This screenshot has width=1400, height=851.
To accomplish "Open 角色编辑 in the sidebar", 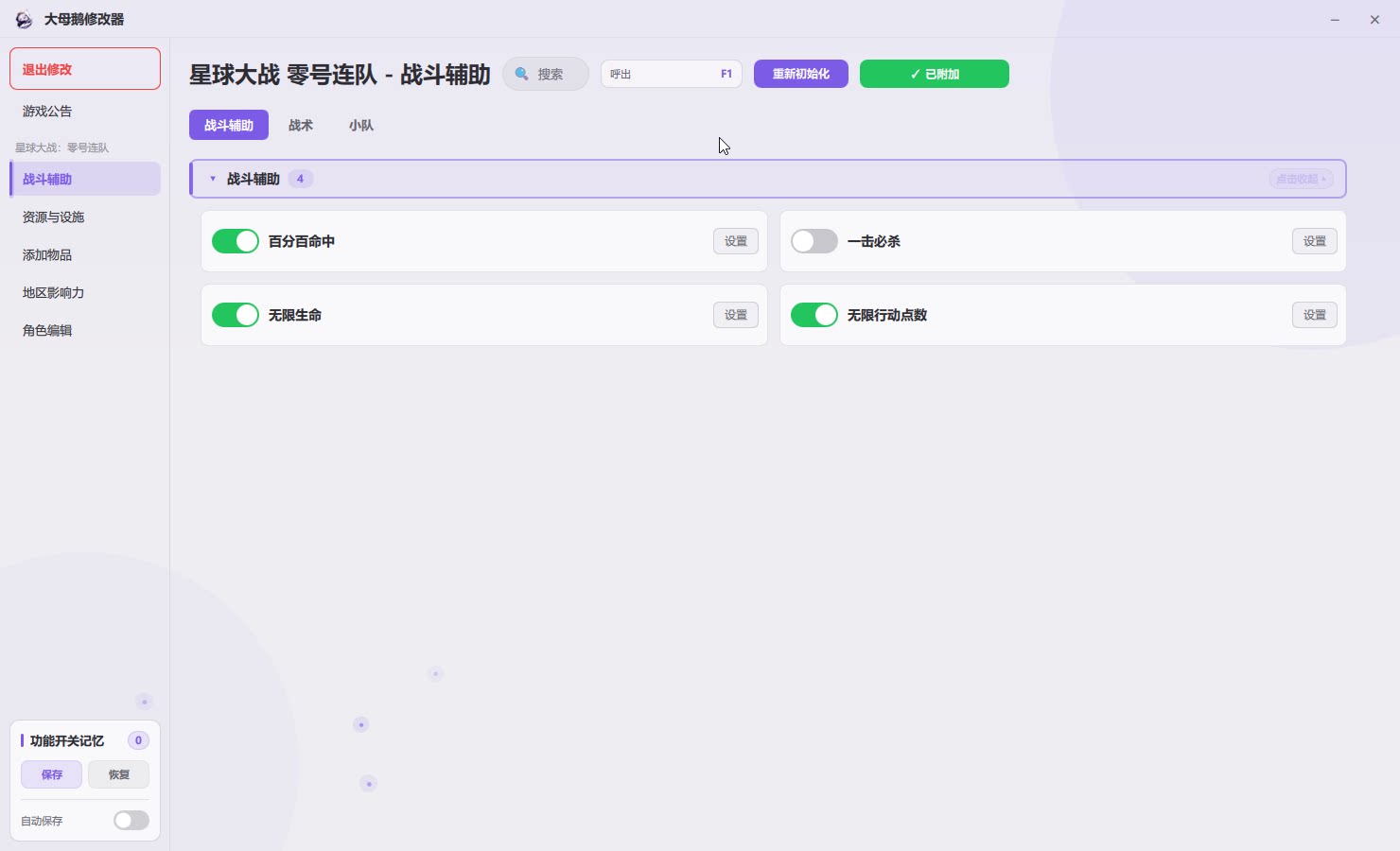I will [85, 330].
